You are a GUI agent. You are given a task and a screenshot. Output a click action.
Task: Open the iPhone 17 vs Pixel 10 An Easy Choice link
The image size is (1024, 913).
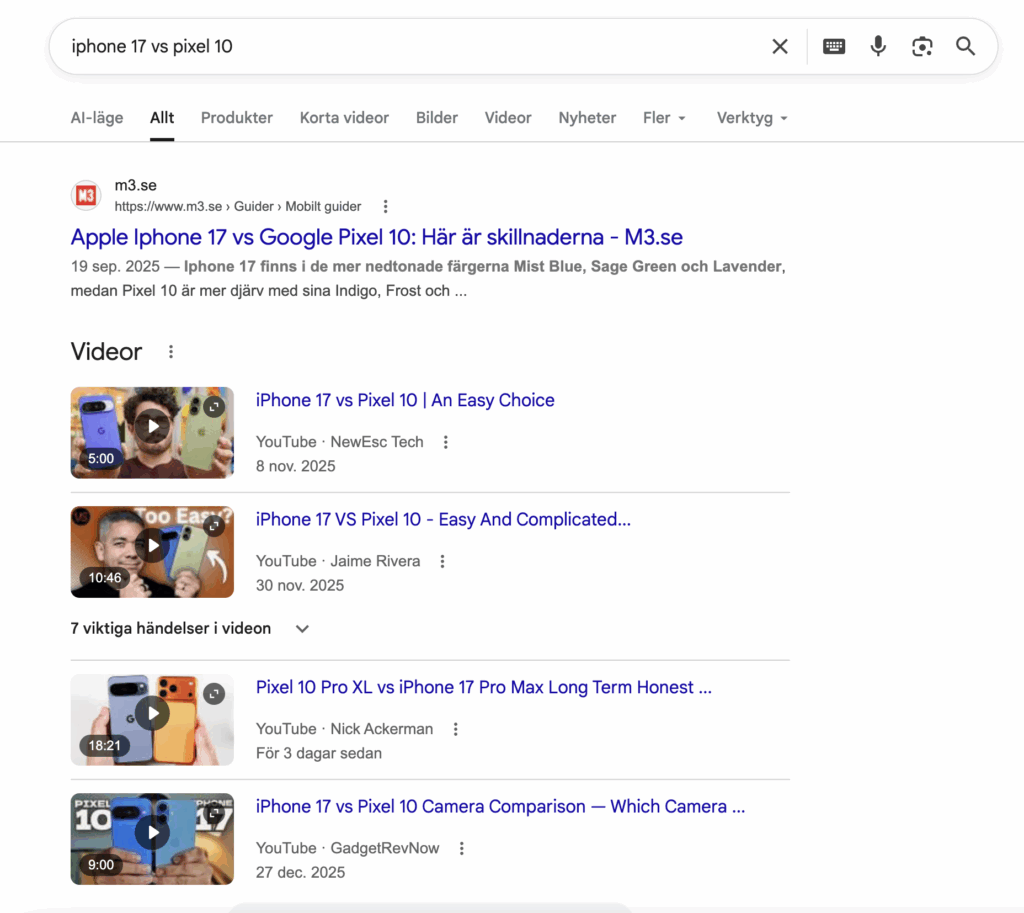(405, 400)
